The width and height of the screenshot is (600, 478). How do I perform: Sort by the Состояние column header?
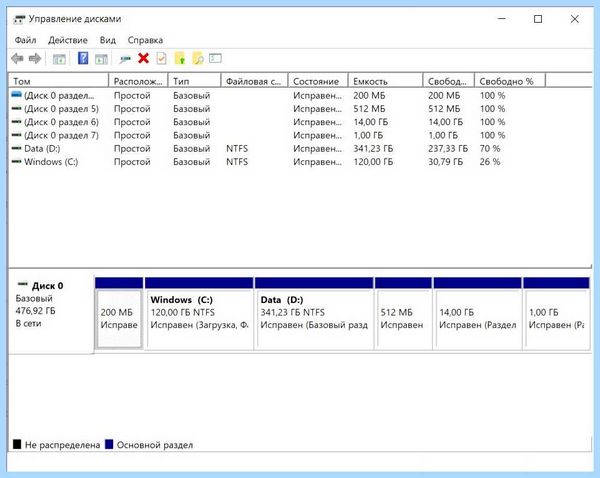[318, 81]
